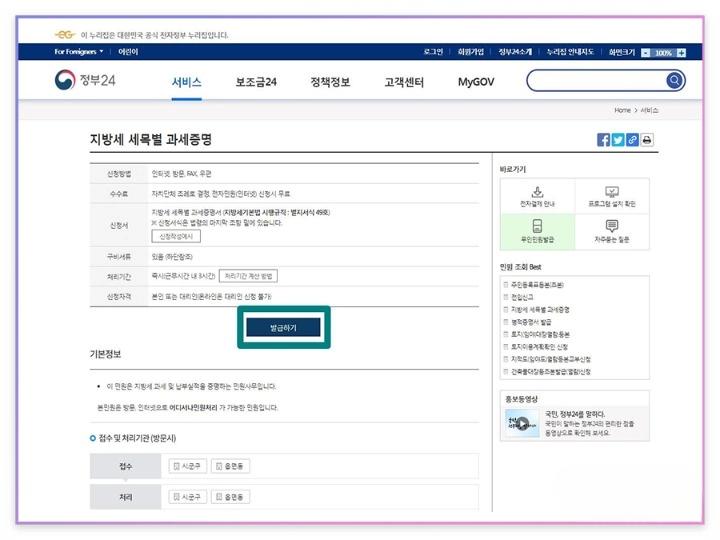Viewport: 720px width, 540px height.
Task: Share the page on Facebook
Action: pyautogui.click(x=603, y=140)
